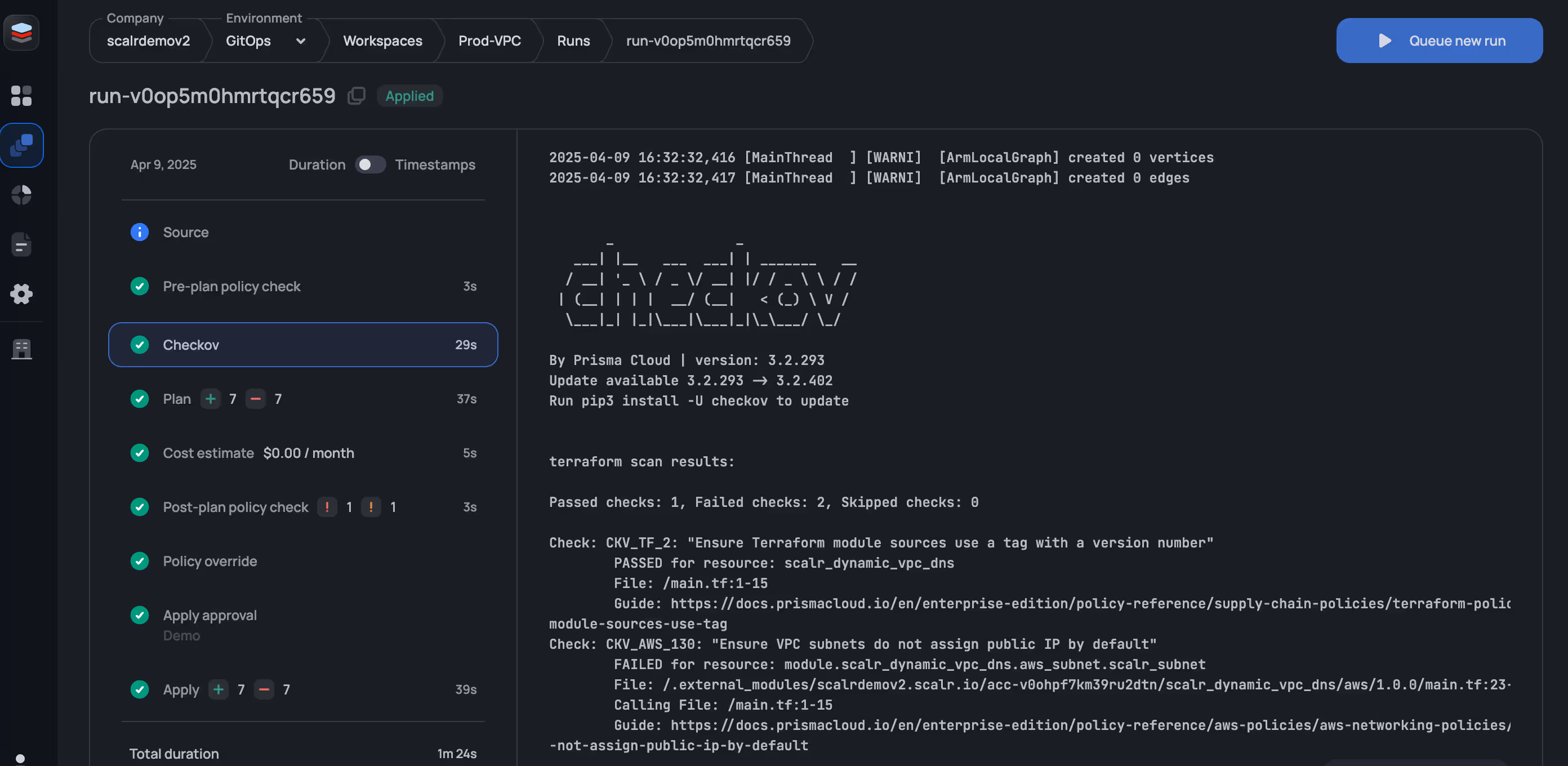Expand the GitOps environment dropdown
Screen dimensions: 1568x766
coord(300,41)
